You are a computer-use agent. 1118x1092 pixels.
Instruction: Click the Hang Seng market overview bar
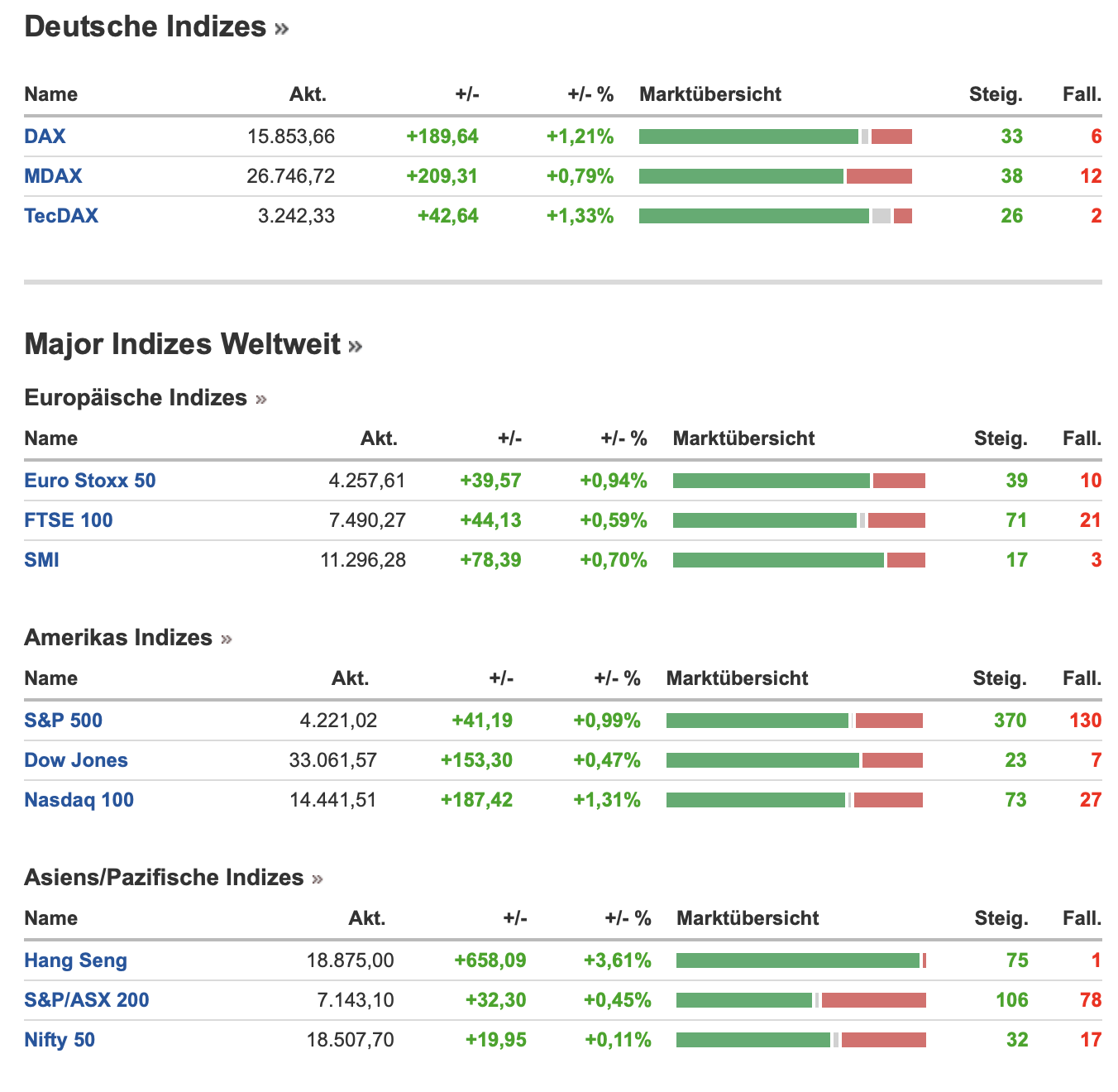(x=800, y=960)
